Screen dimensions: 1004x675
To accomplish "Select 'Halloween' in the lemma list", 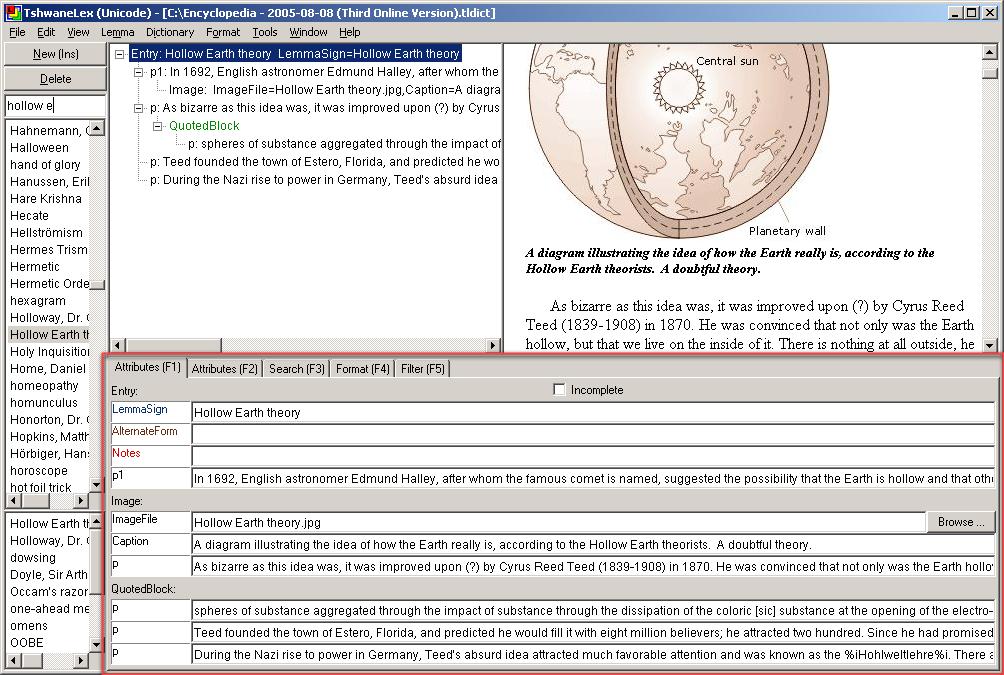I will coord(39,147).
